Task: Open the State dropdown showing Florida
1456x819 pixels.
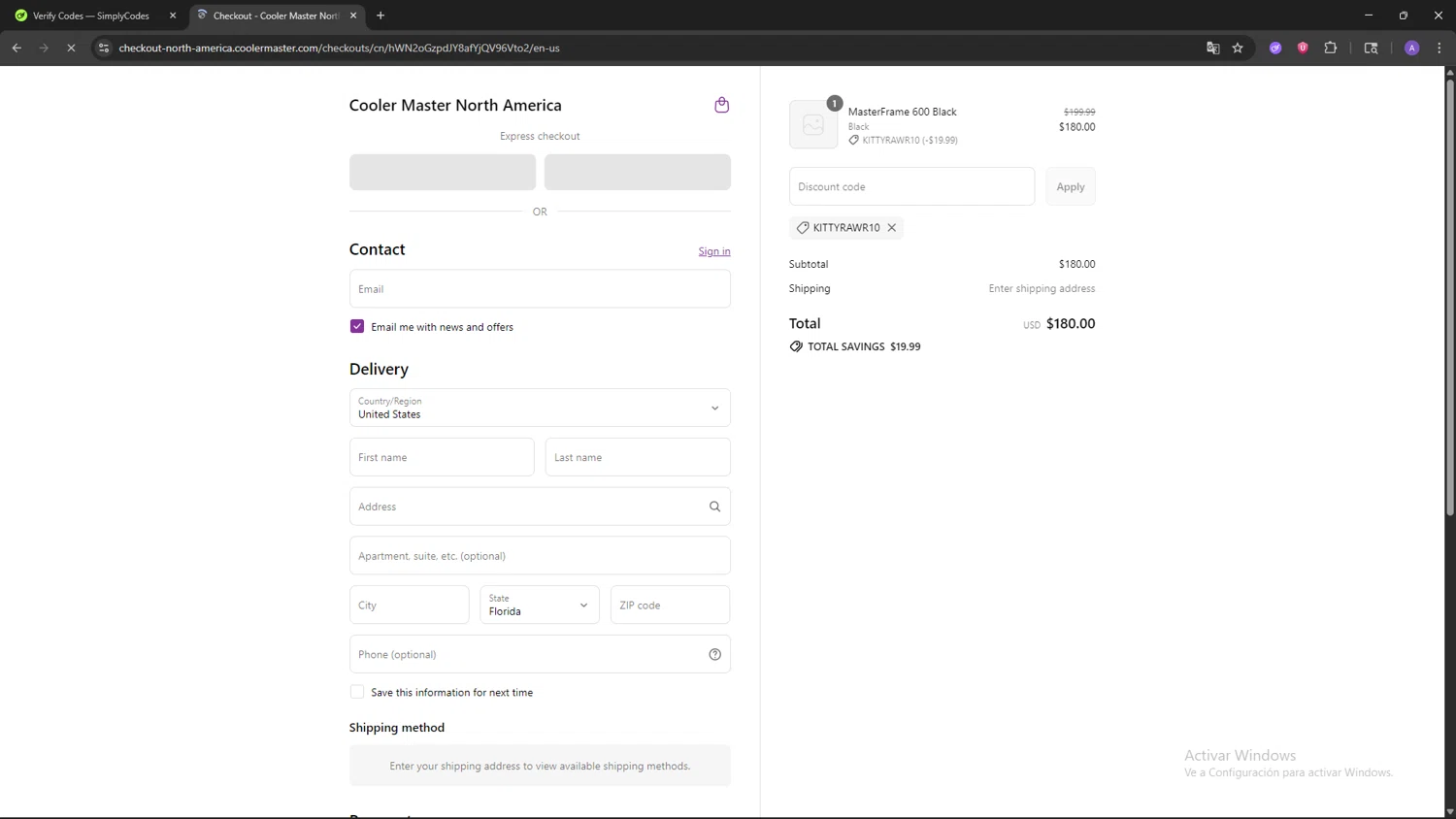Action: click(x=540, y=605)
